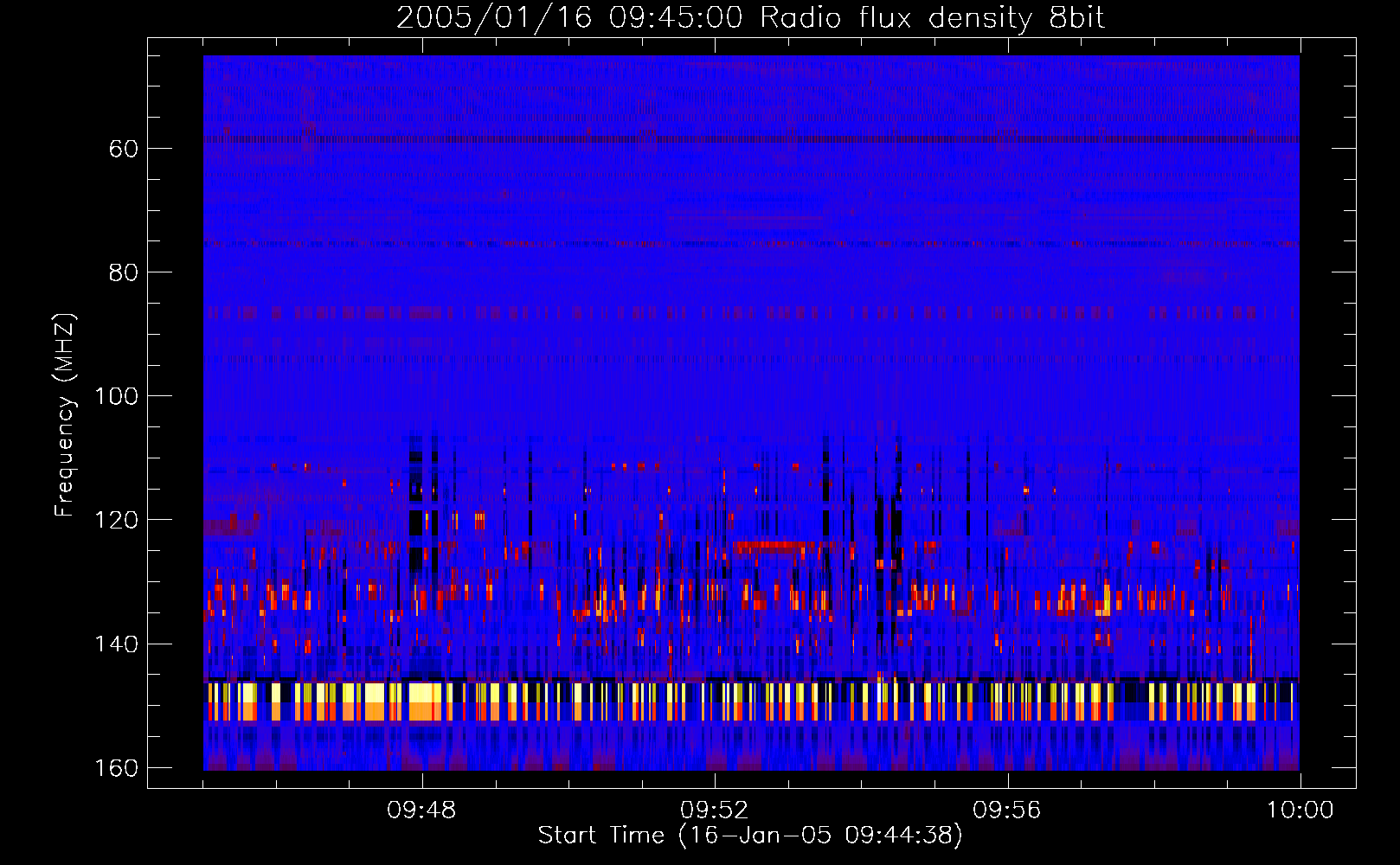Click the 'Start Time (16-Jan-05 09:44:38)' axis label
The image size is (1400, 865).
(x=750, y=836)
